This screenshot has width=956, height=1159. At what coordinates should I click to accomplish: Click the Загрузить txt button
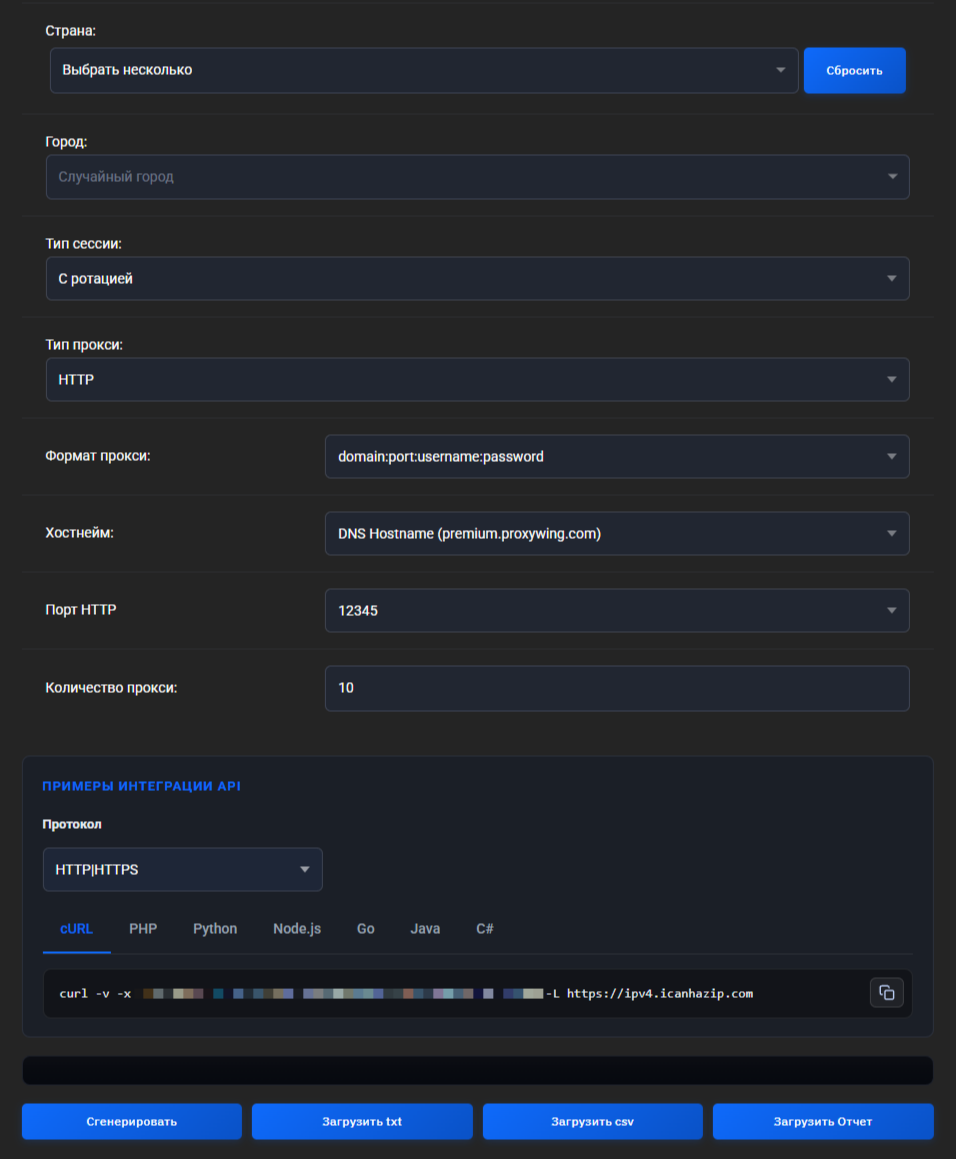coord(362,1121)
